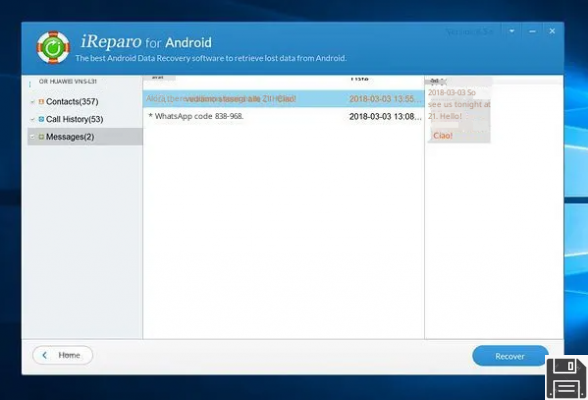
Task: Toggle the Messages(2) checkbox
Action: pos(33,137)
